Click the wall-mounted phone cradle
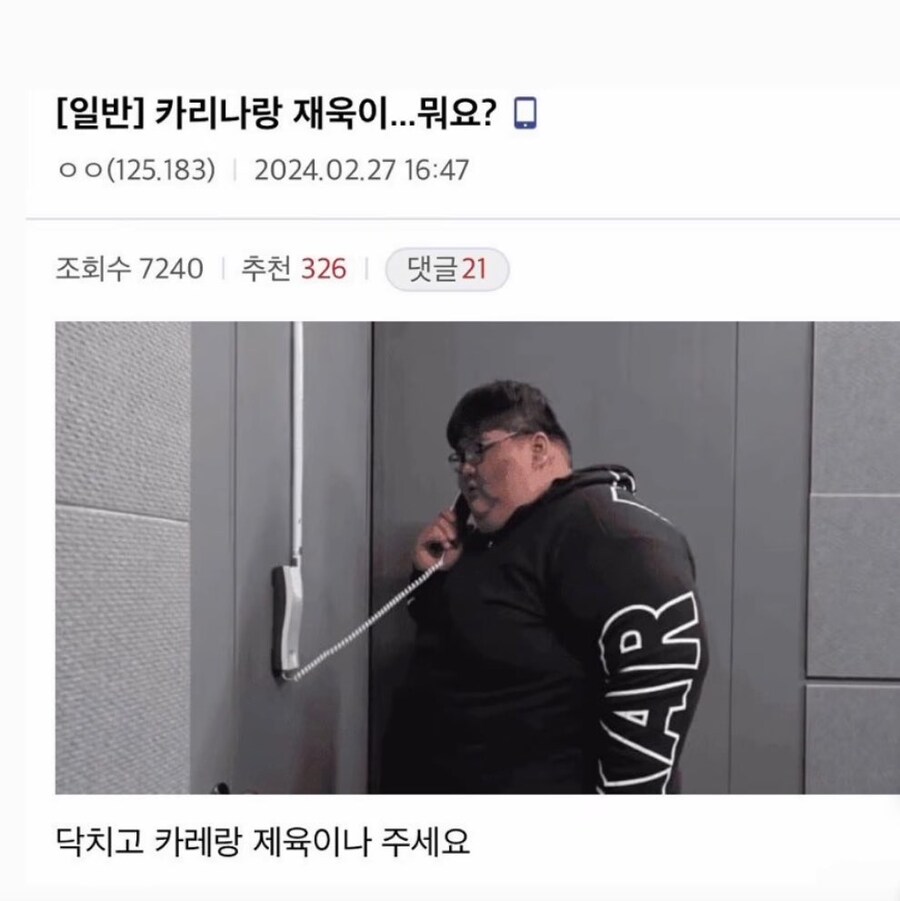Image resolution: width=900 pixels, height=901 pixels. click(x=287, y=622)
